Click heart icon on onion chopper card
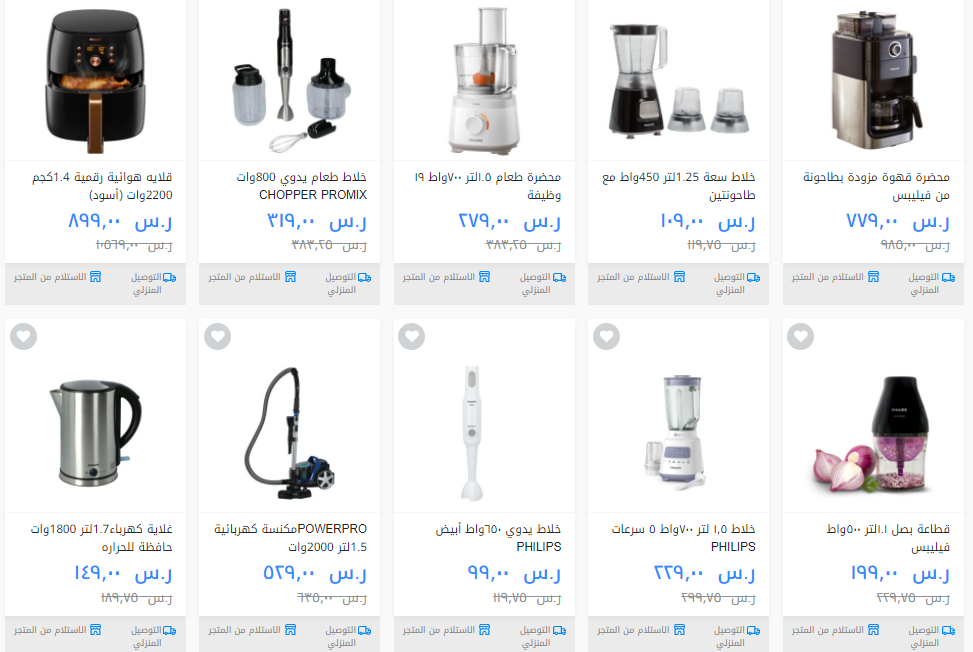 coord(800,337)
